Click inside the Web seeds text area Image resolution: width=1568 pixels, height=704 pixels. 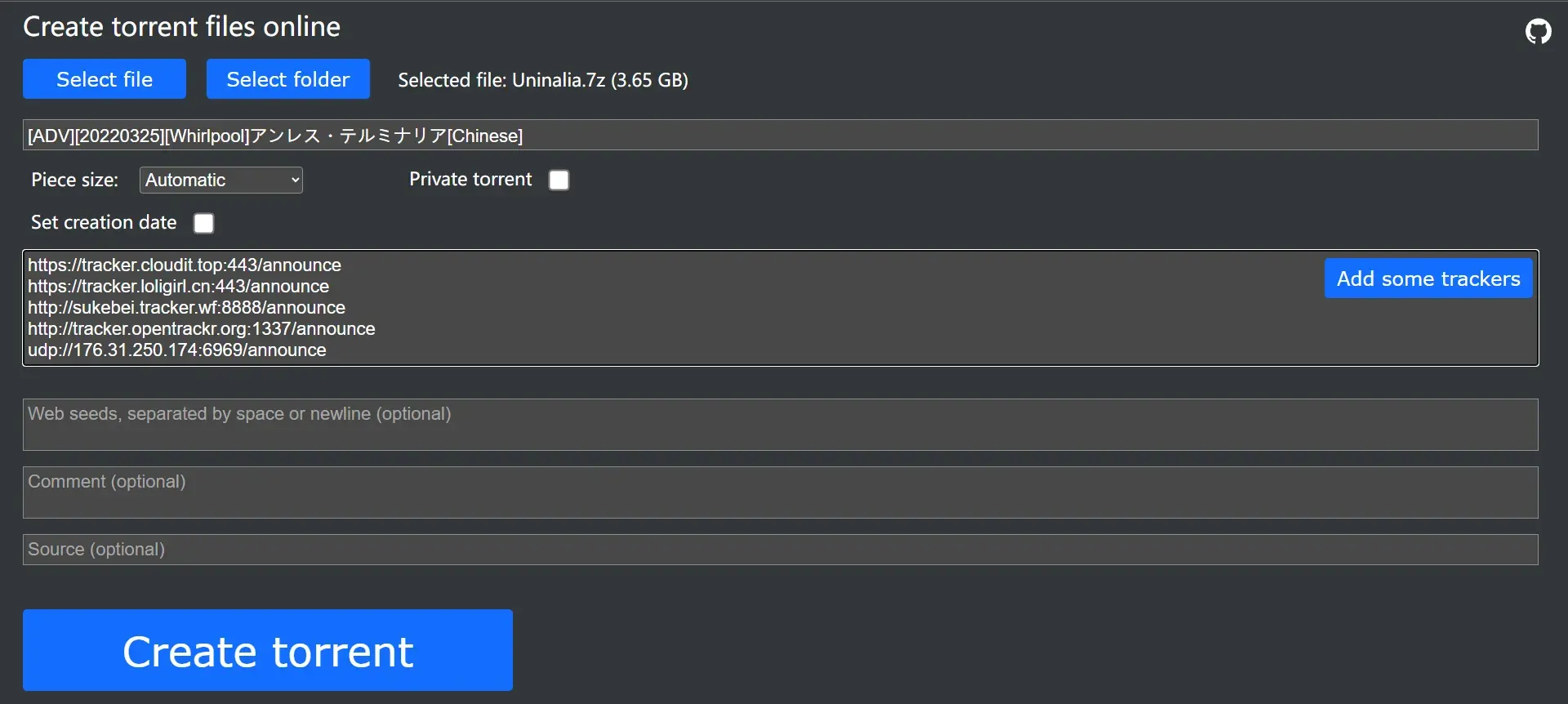[x=781, y=425]
